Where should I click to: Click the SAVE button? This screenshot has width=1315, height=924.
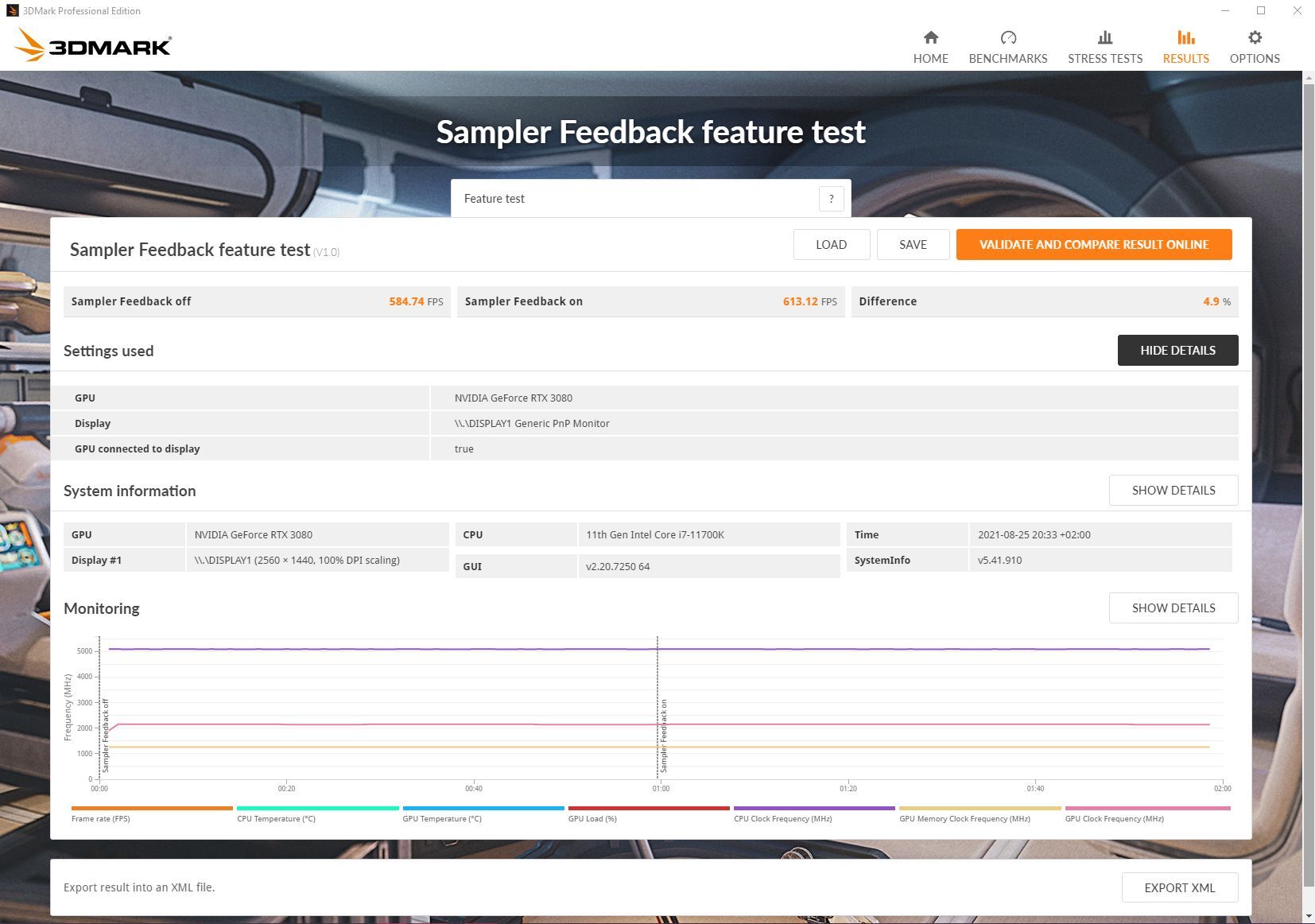913,244
